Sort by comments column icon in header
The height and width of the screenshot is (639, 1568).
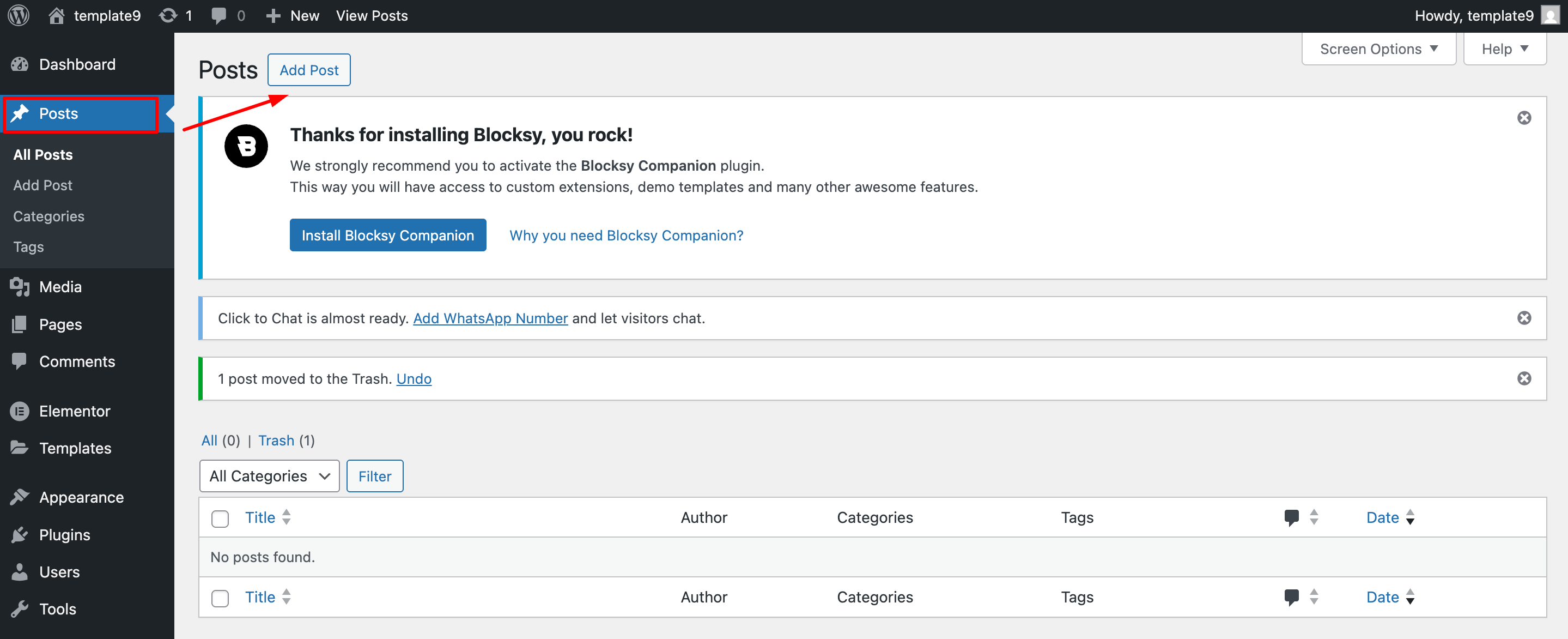(x=1291, y=517)
